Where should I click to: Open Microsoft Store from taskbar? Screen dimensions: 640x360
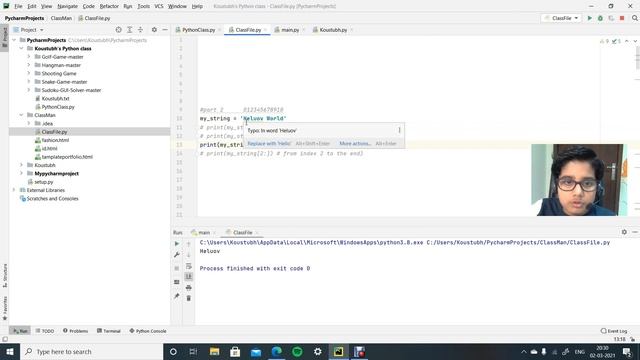pos(235,351)
